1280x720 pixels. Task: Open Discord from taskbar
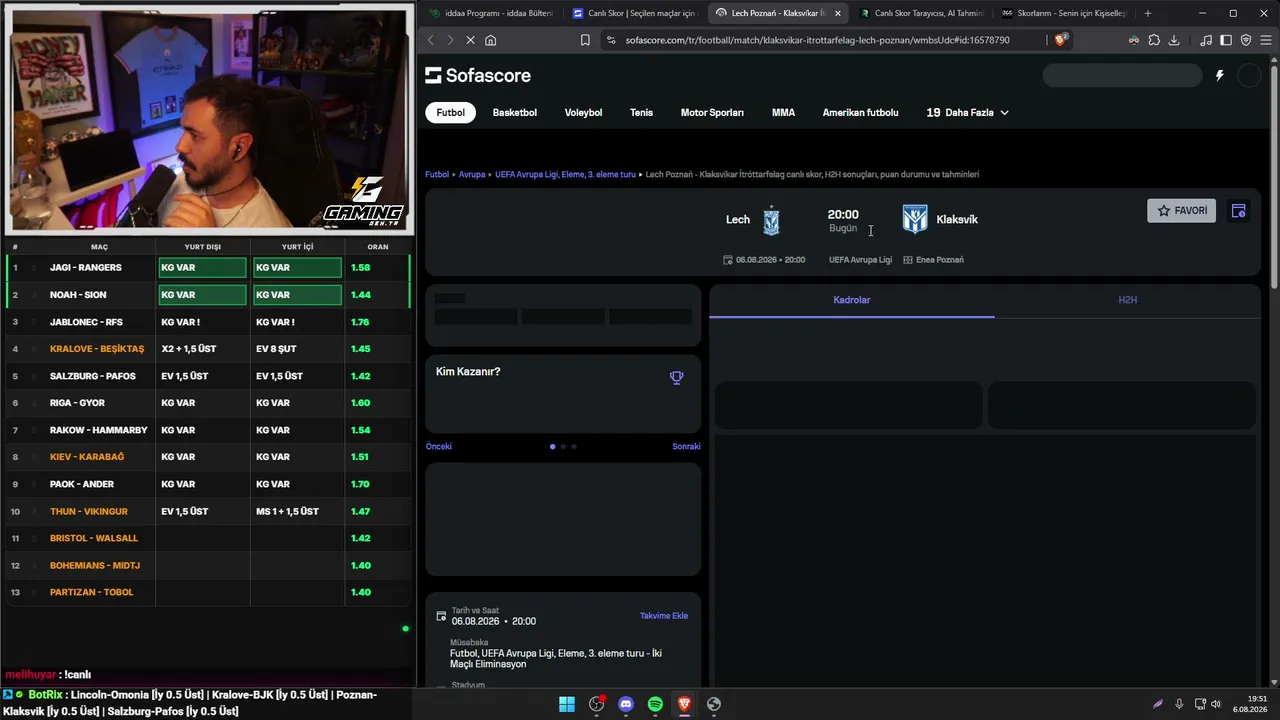coord(626,704)
